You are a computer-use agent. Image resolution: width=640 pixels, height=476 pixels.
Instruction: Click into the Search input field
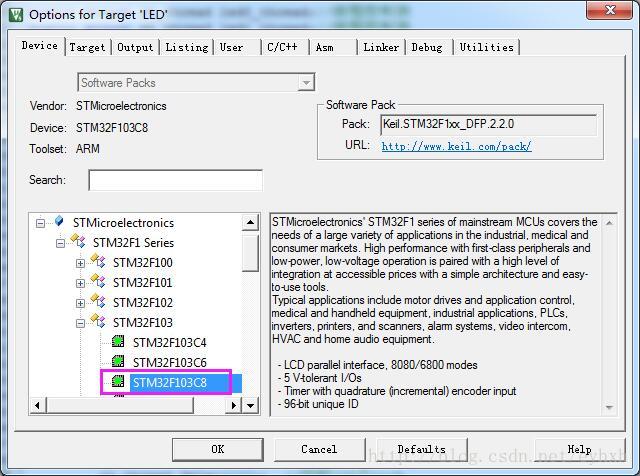(175, 180)
